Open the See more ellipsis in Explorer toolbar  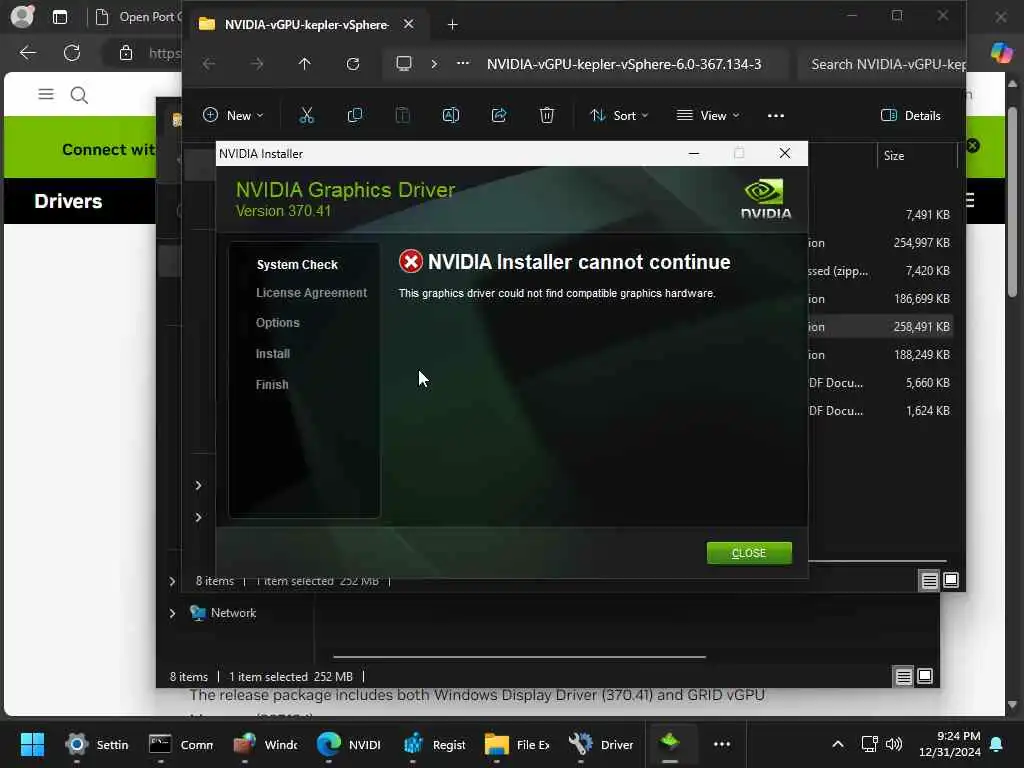coord(775,116)
